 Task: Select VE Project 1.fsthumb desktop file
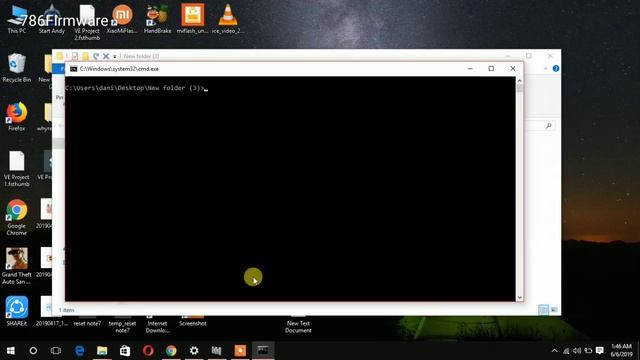point(17,169)
